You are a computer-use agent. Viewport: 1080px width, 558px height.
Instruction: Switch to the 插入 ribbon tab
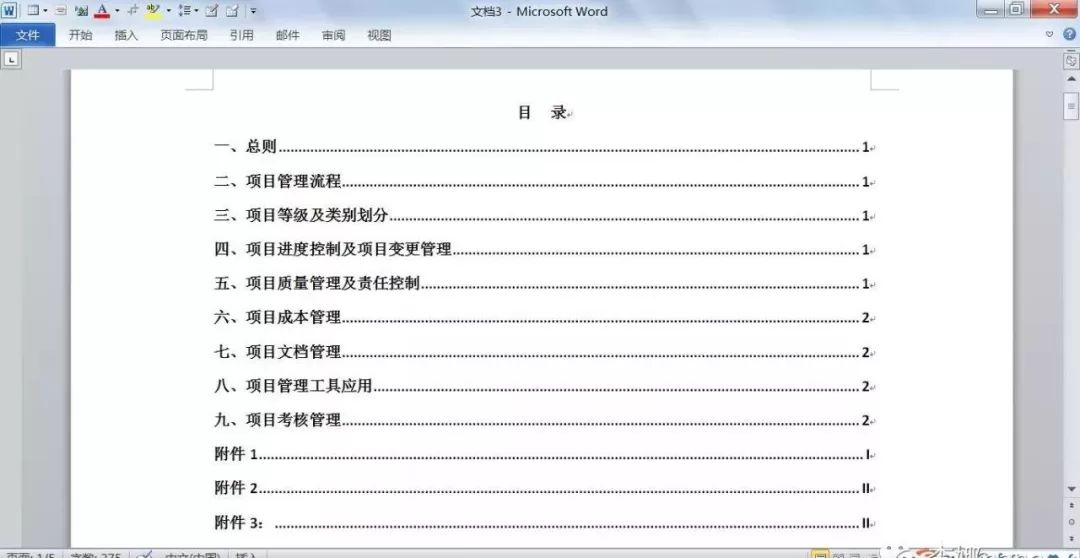pos(126,35)
